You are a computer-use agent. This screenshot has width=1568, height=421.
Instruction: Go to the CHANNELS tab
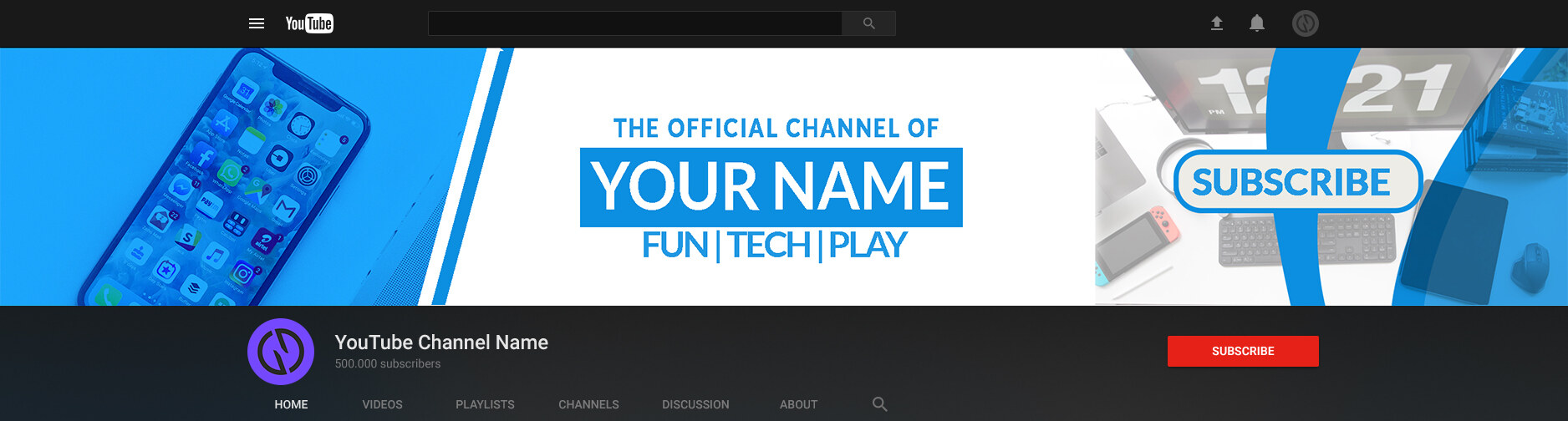click(x=588, y=404)
